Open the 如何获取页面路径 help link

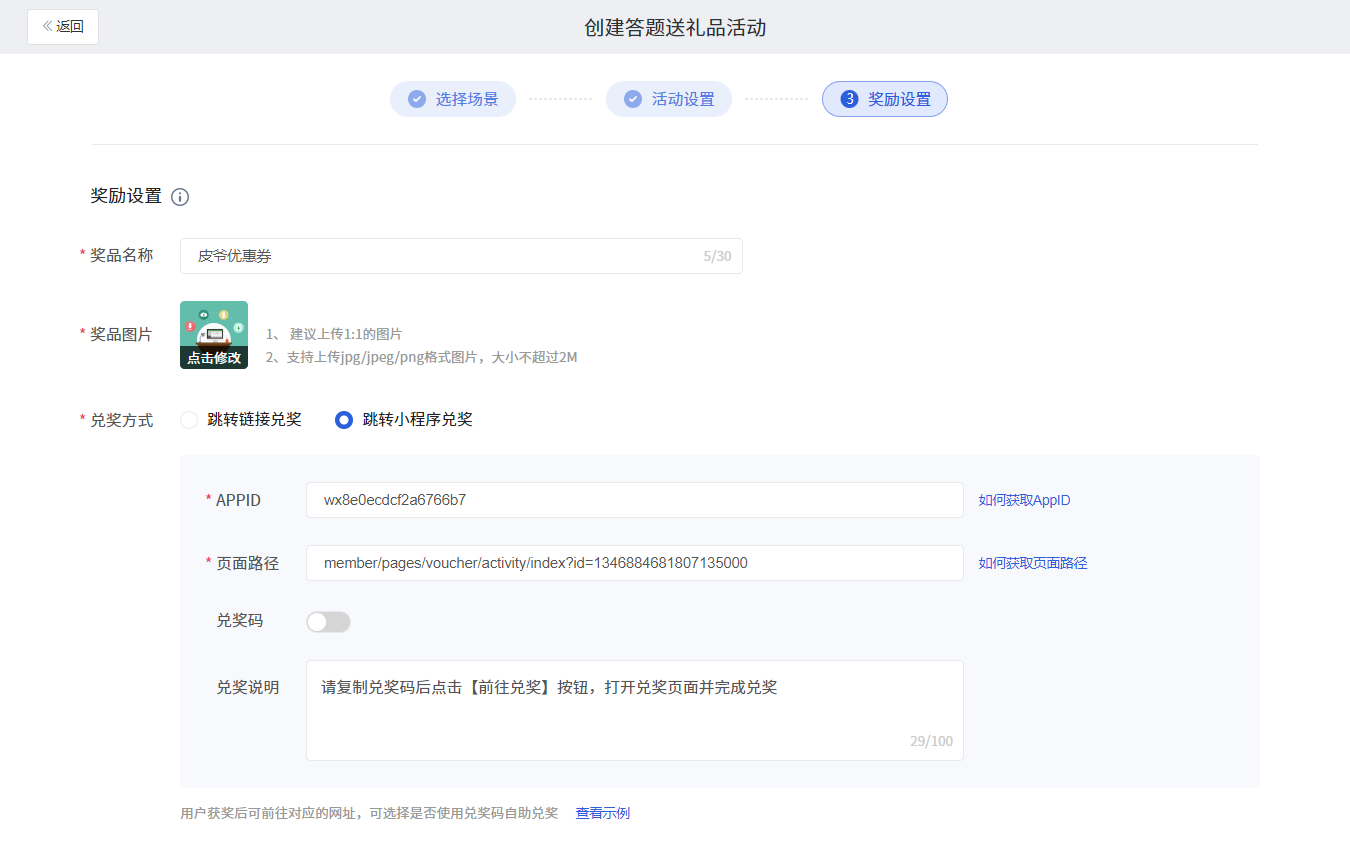tap(1032, 563)
